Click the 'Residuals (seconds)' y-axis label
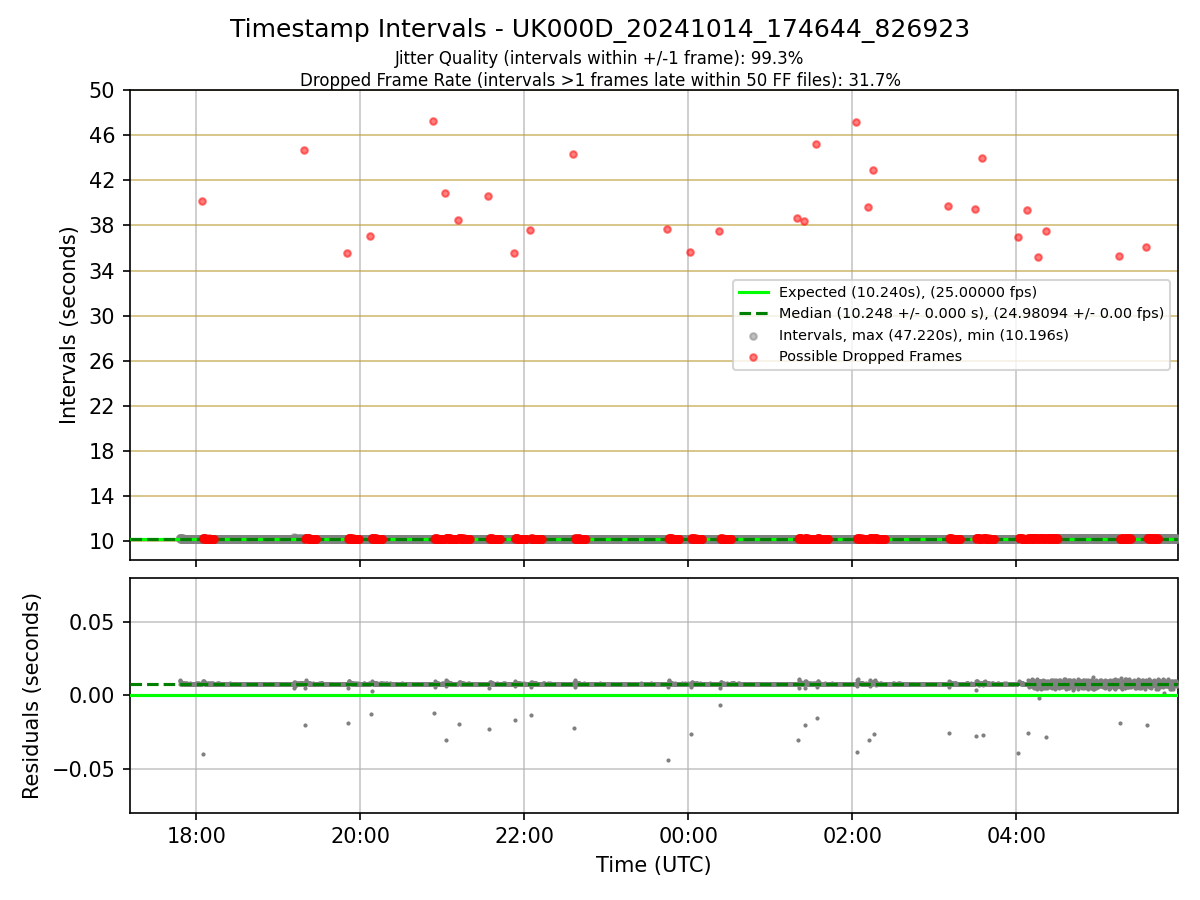Screen dimensions: 1200x900 pos(32,696)
